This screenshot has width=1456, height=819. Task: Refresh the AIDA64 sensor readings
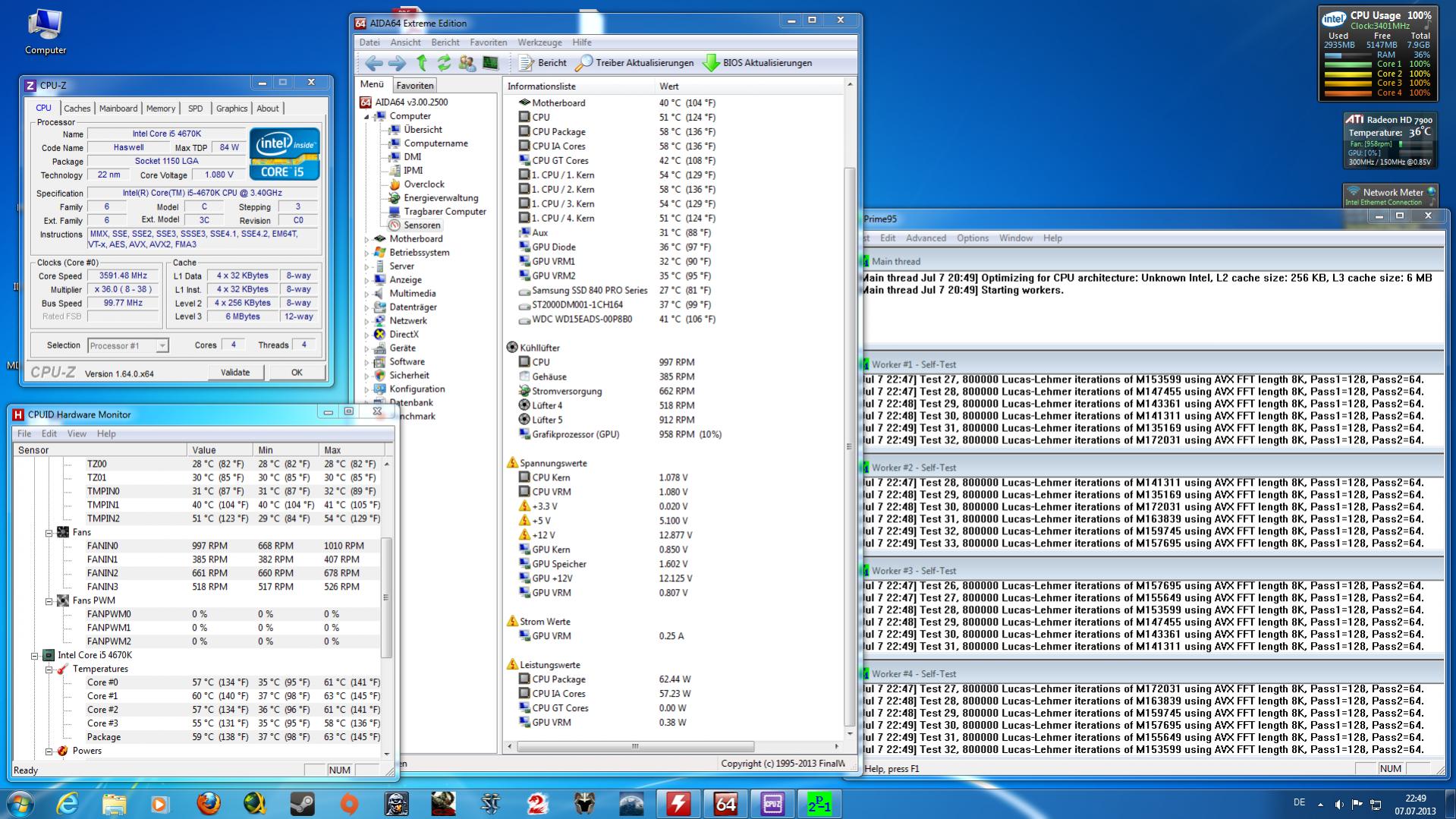coord(444,63)
